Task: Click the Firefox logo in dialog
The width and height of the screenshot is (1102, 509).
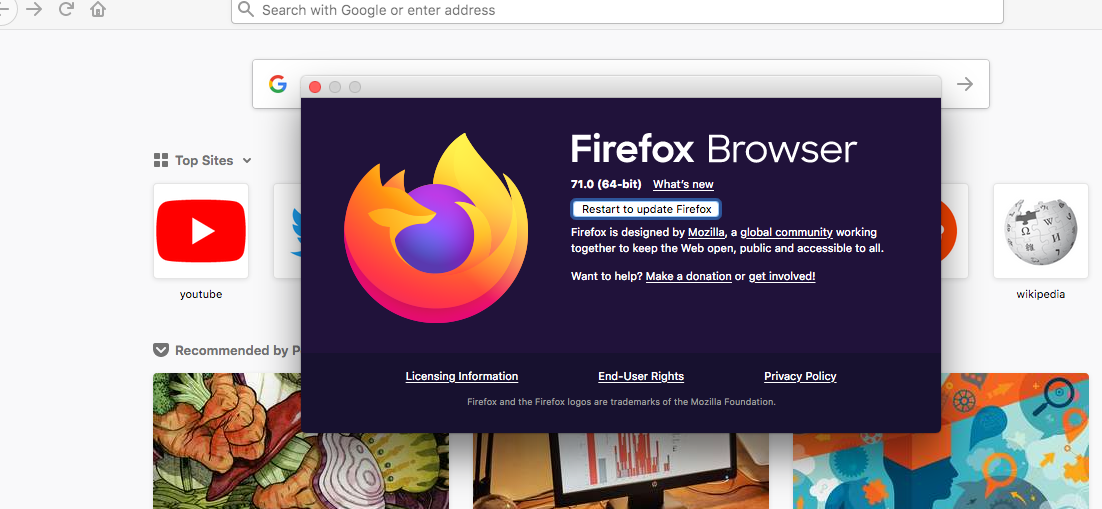Action: coord(436,227)
